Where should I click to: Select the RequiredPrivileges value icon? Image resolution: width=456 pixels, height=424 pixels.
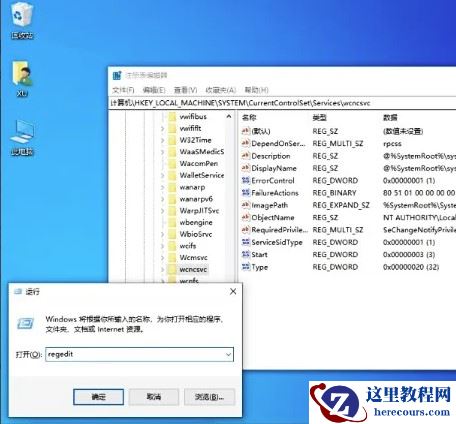coord(246,230)
